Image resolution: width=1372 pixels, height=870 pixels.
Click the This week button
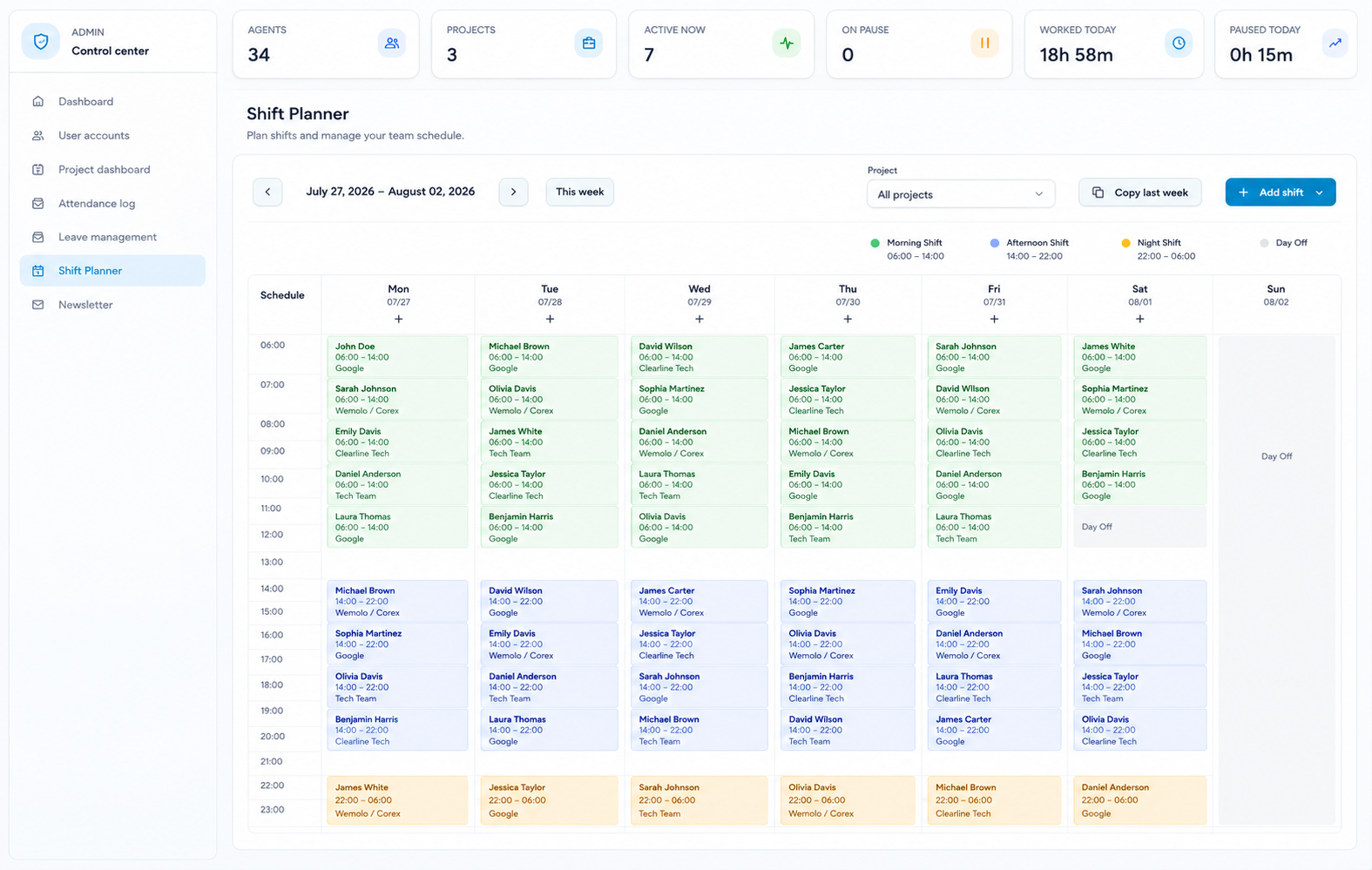click(580, 192)
